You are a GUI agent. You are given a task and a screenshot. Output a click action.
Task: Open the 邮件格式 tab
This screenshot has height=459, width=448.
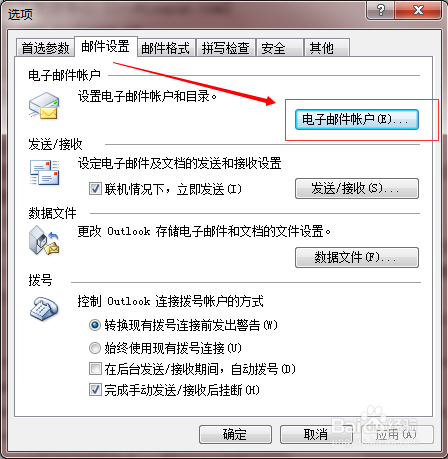tap(166, 48)
